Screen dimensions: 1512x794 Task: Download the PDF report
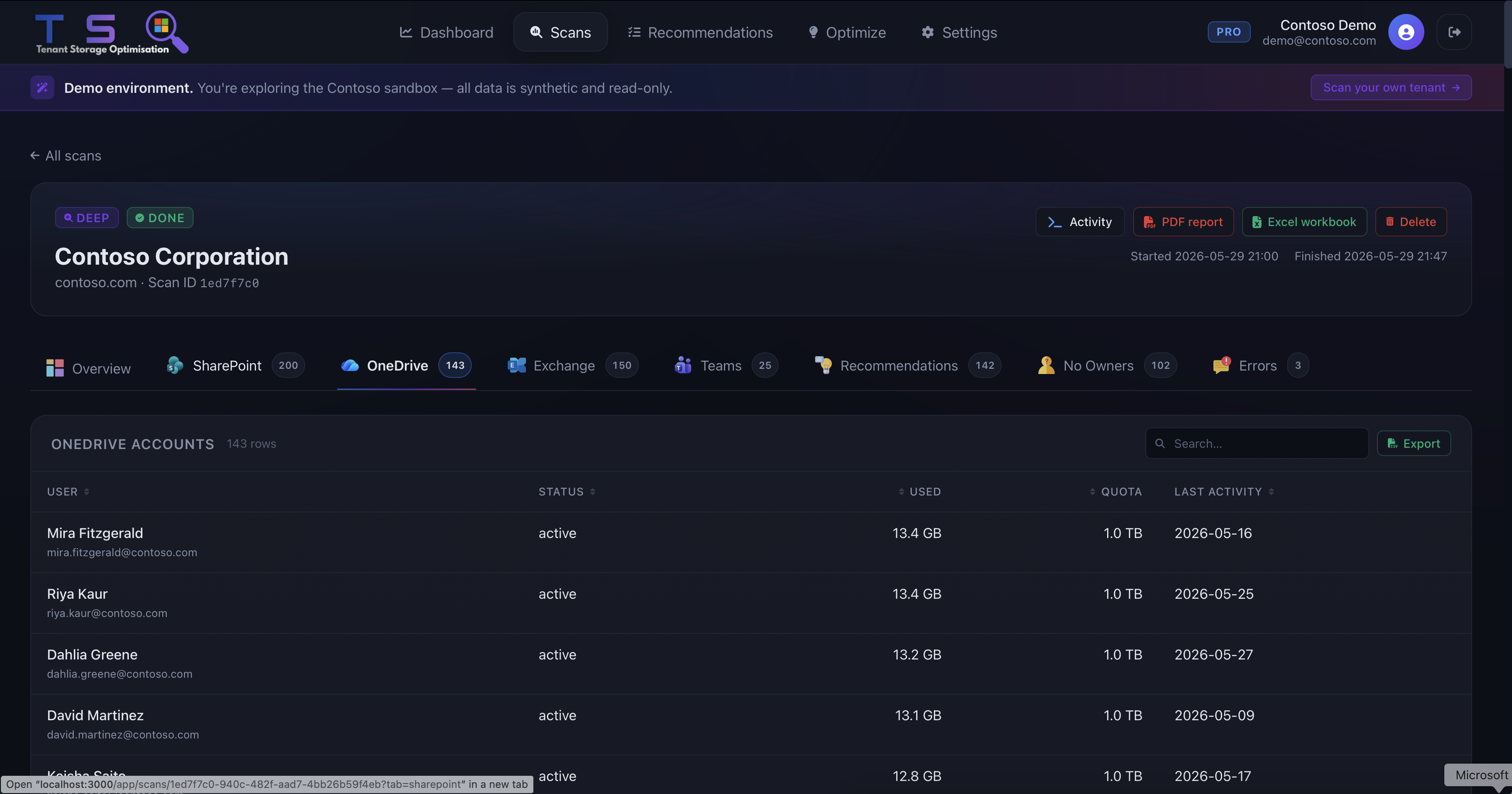pyautogui.click(x=1183, y=222)
